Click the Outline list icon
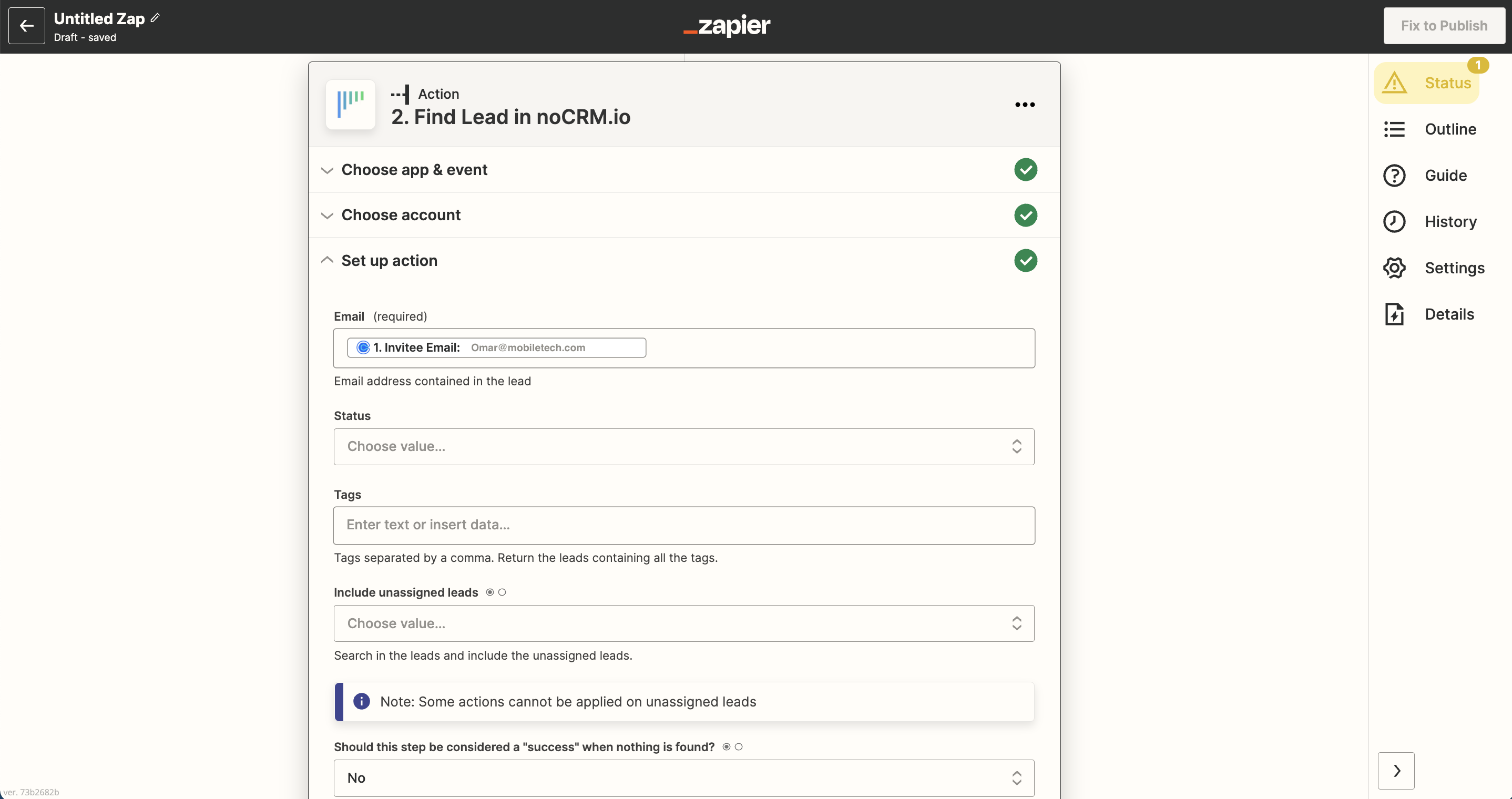Image resolution: width=1512 pixels, height=799 pixels. (1394, 129)
